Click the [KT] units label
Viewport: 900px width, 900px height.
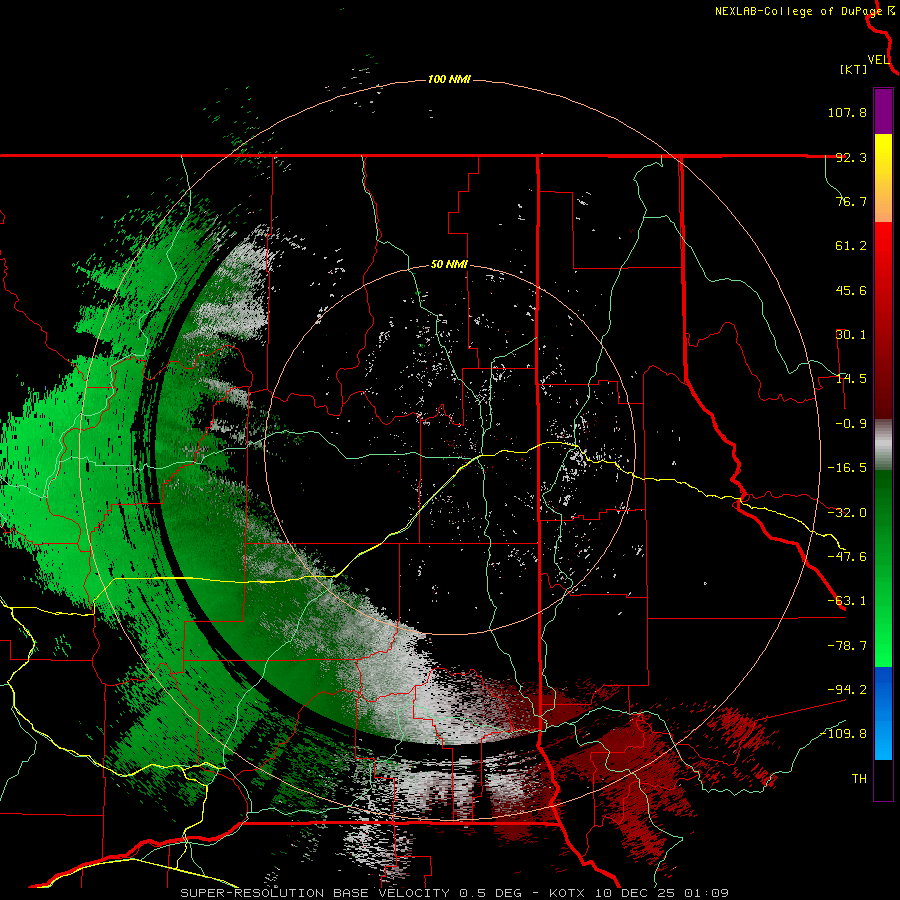(x=854, y=69)
